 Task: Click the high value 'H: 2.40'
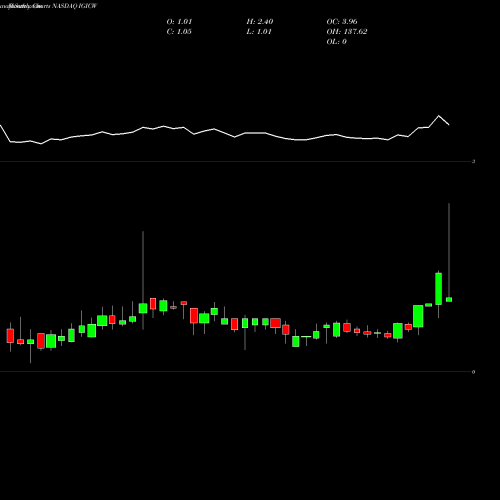pos(260,22)
